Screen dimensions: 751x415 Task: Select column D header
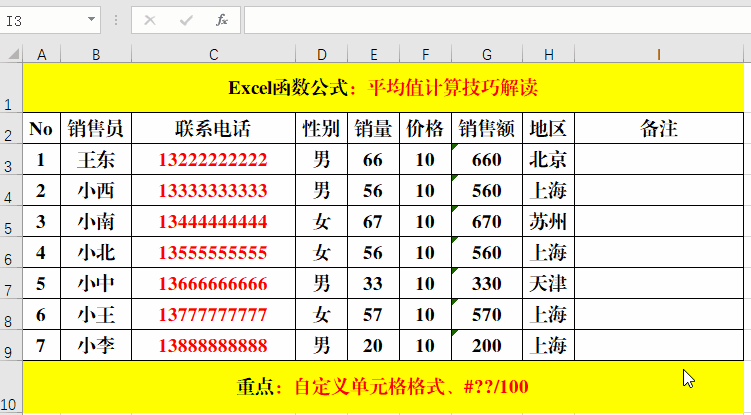(x=321, y=54)
